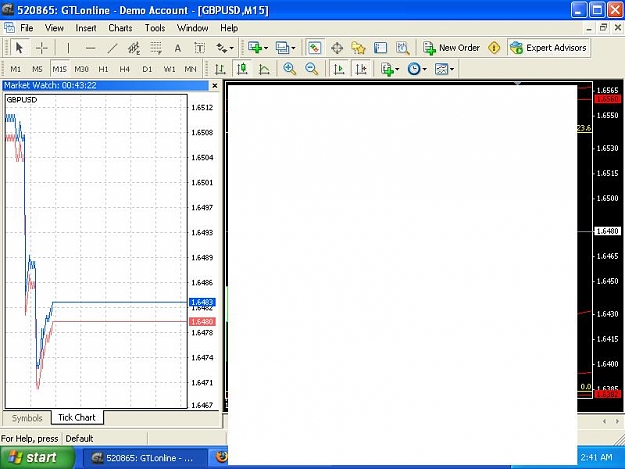Toggle chart auto scroll
Viewport: 625px width, 469px height.
tap(339, 69)
